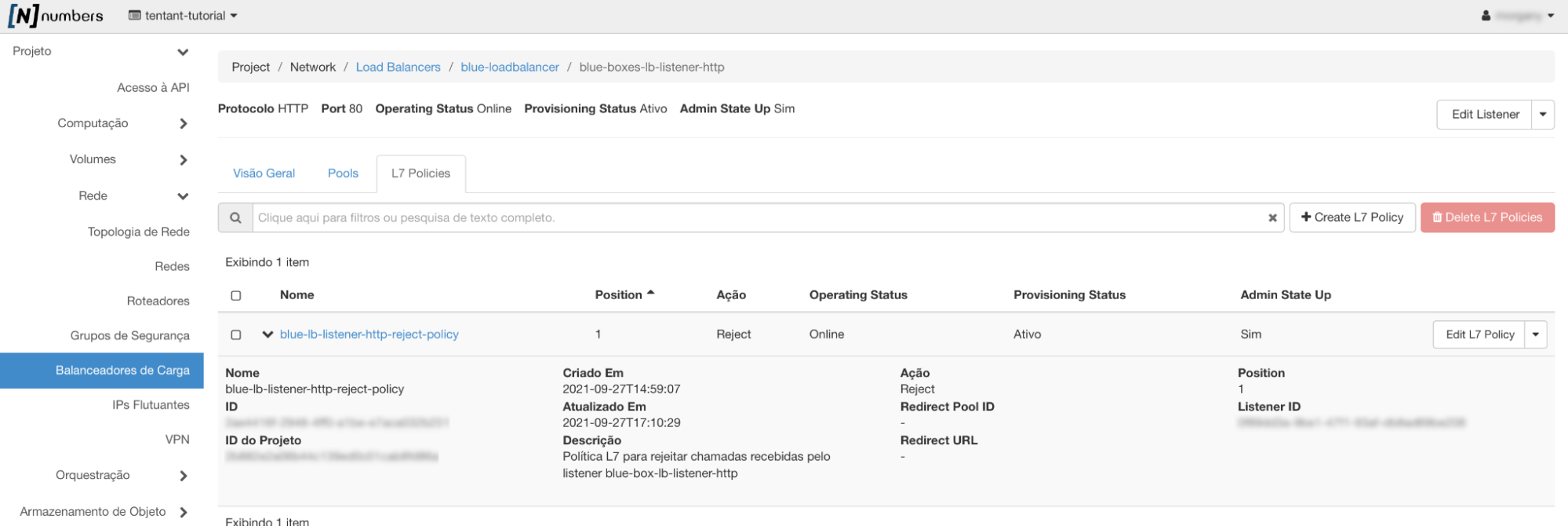The image size is (1568, 526).
Task: Collapse the Rede sidebar section
Action: point(183,196)
